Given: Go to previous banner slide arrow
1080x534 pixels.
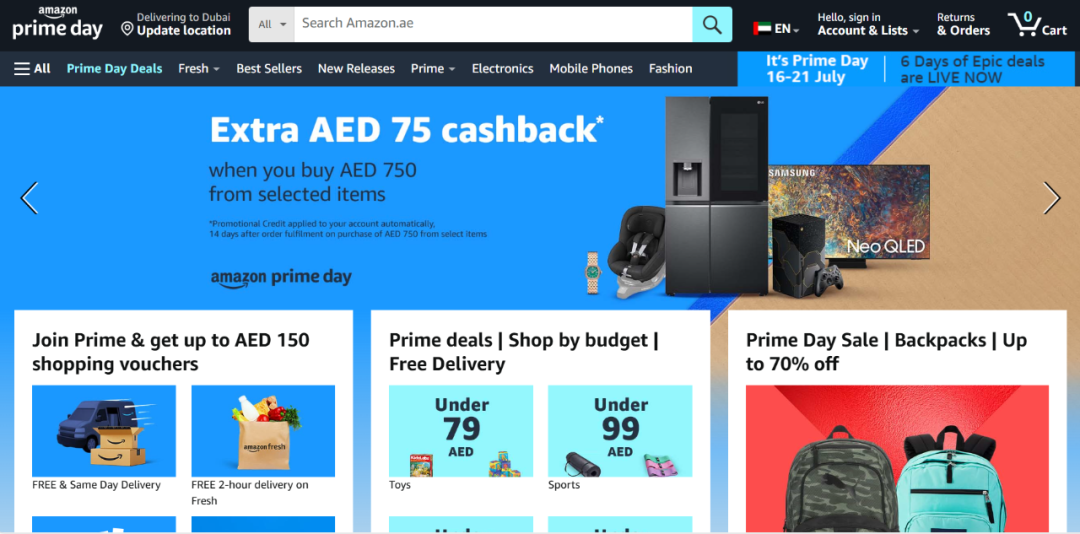Looking at the screenshot, I should (29, 198).
